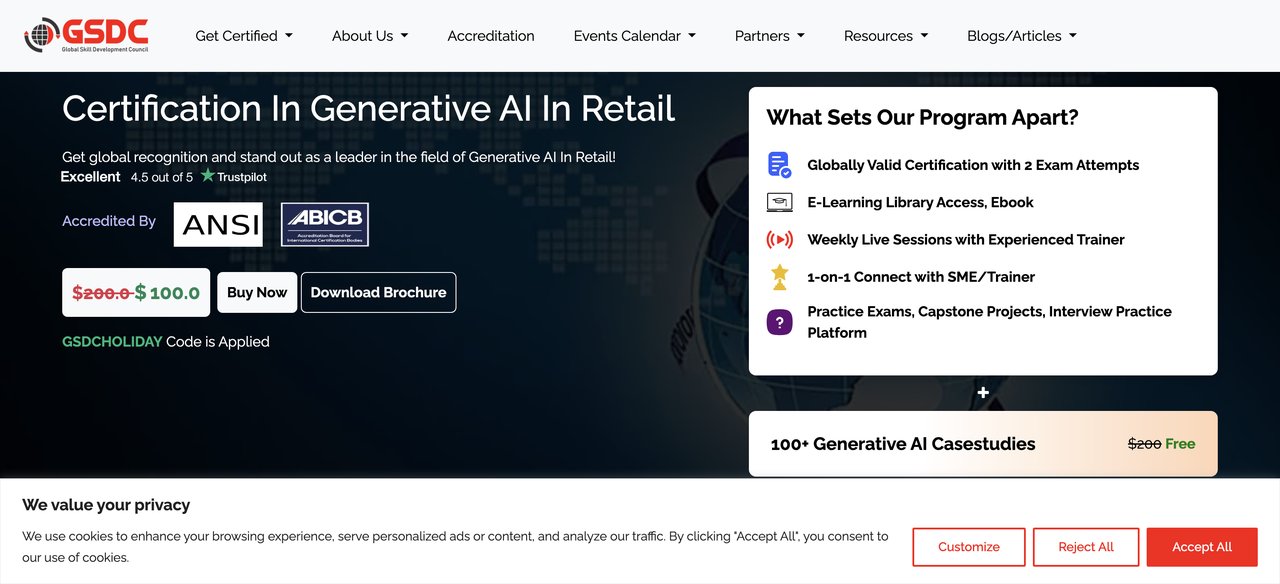This screenshot has width=1280, height=584.
Task: Expand the Partners dropdown
Action: click(x=770, y=36)
